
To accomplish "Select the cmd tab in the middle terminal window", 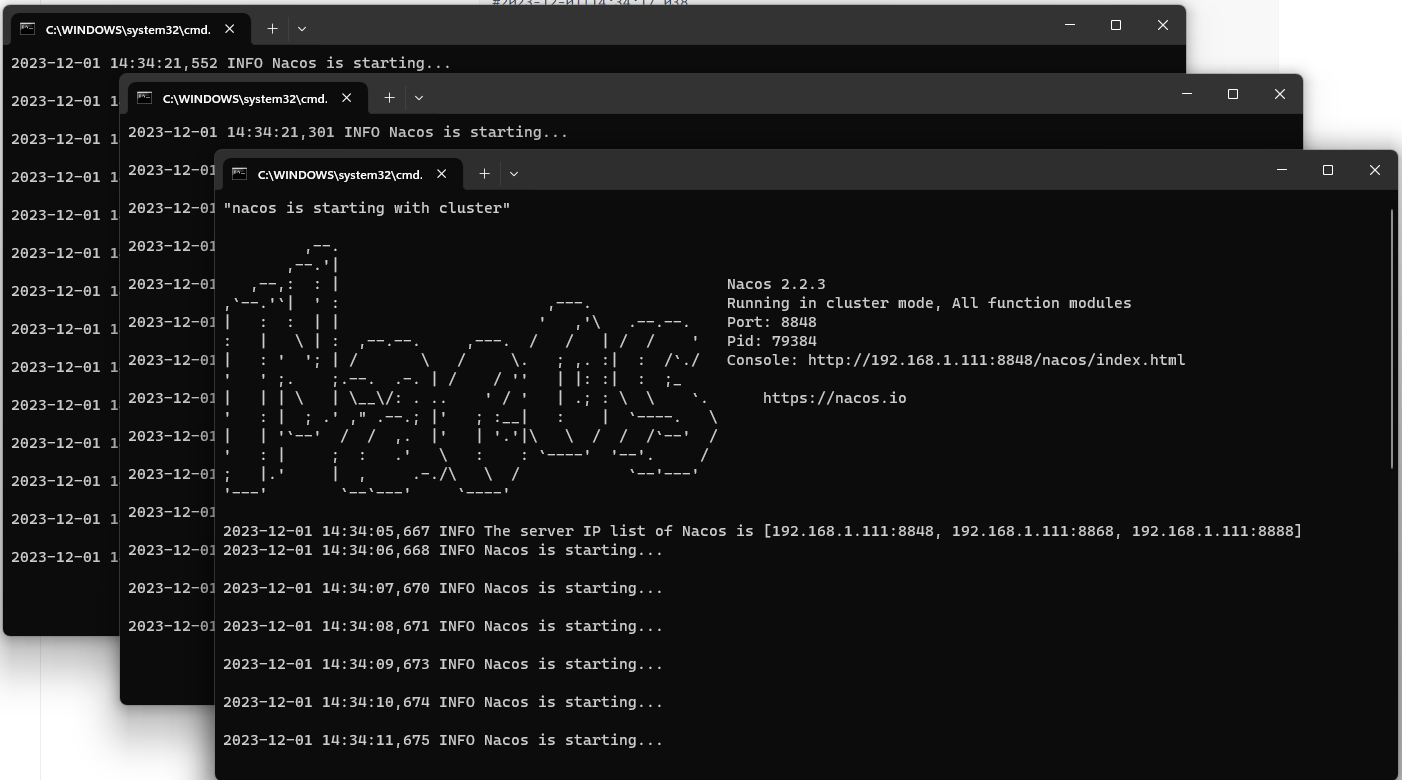I will click(247, 97).
